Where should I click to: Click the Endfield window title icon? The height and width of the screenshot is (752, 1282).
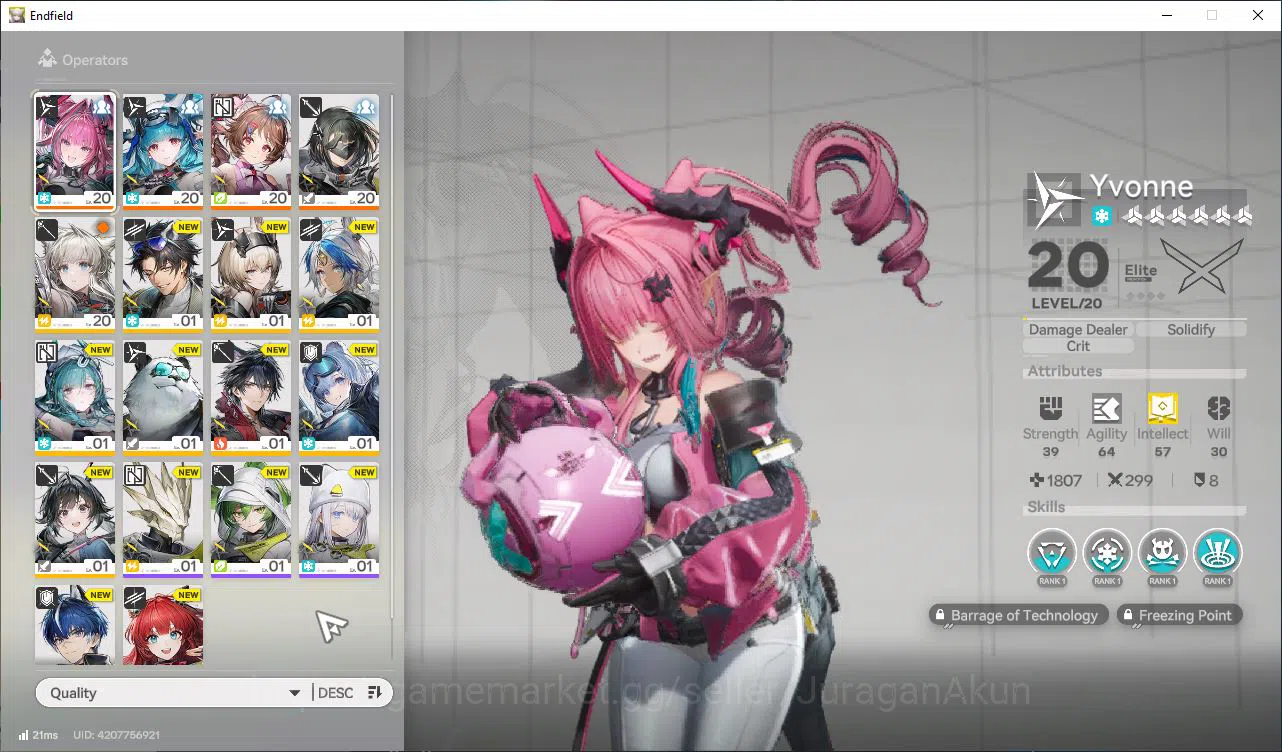[x=17, y=15]
